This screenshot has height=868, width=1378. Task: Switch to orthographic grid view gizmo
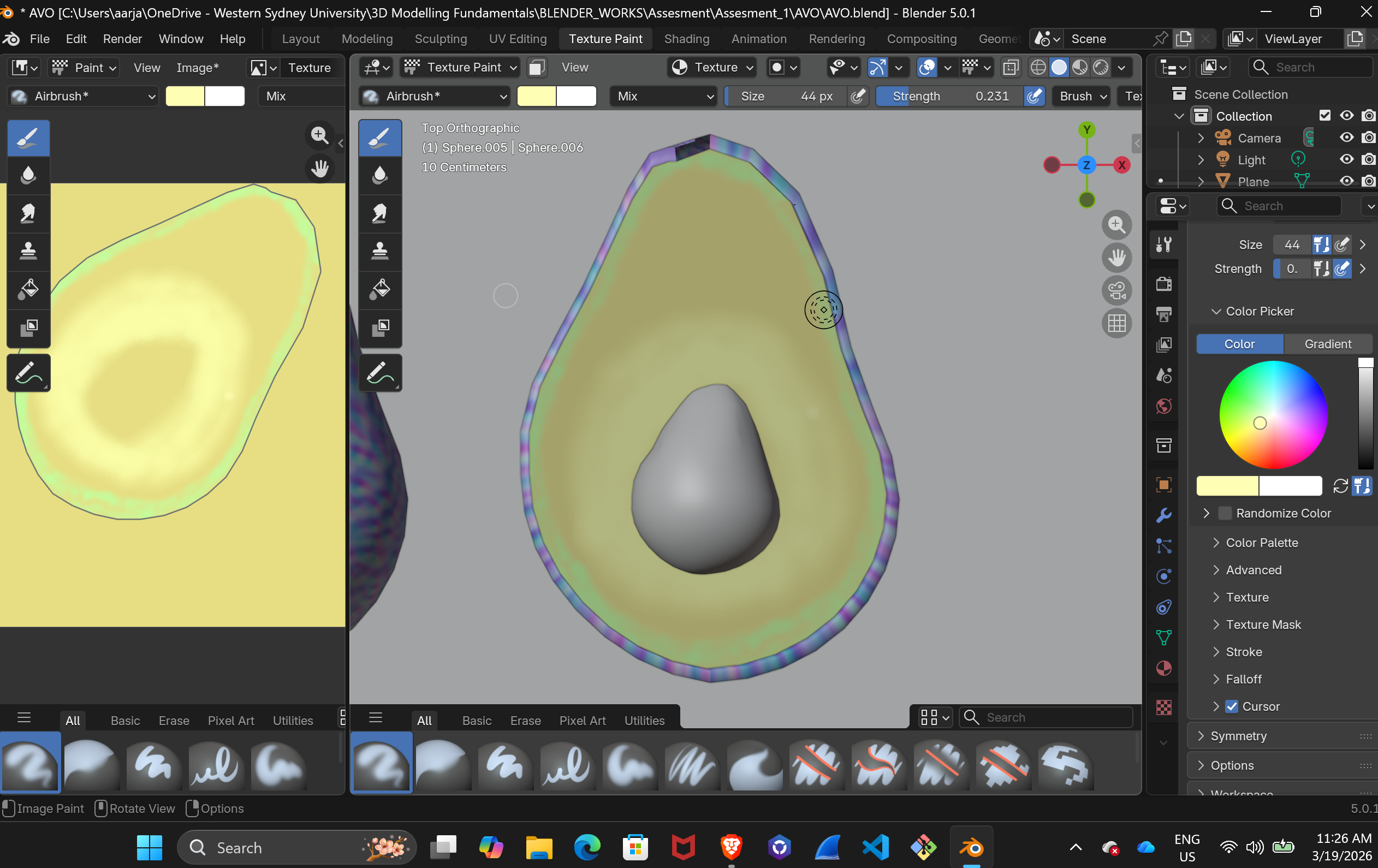tap(1116, 324)
